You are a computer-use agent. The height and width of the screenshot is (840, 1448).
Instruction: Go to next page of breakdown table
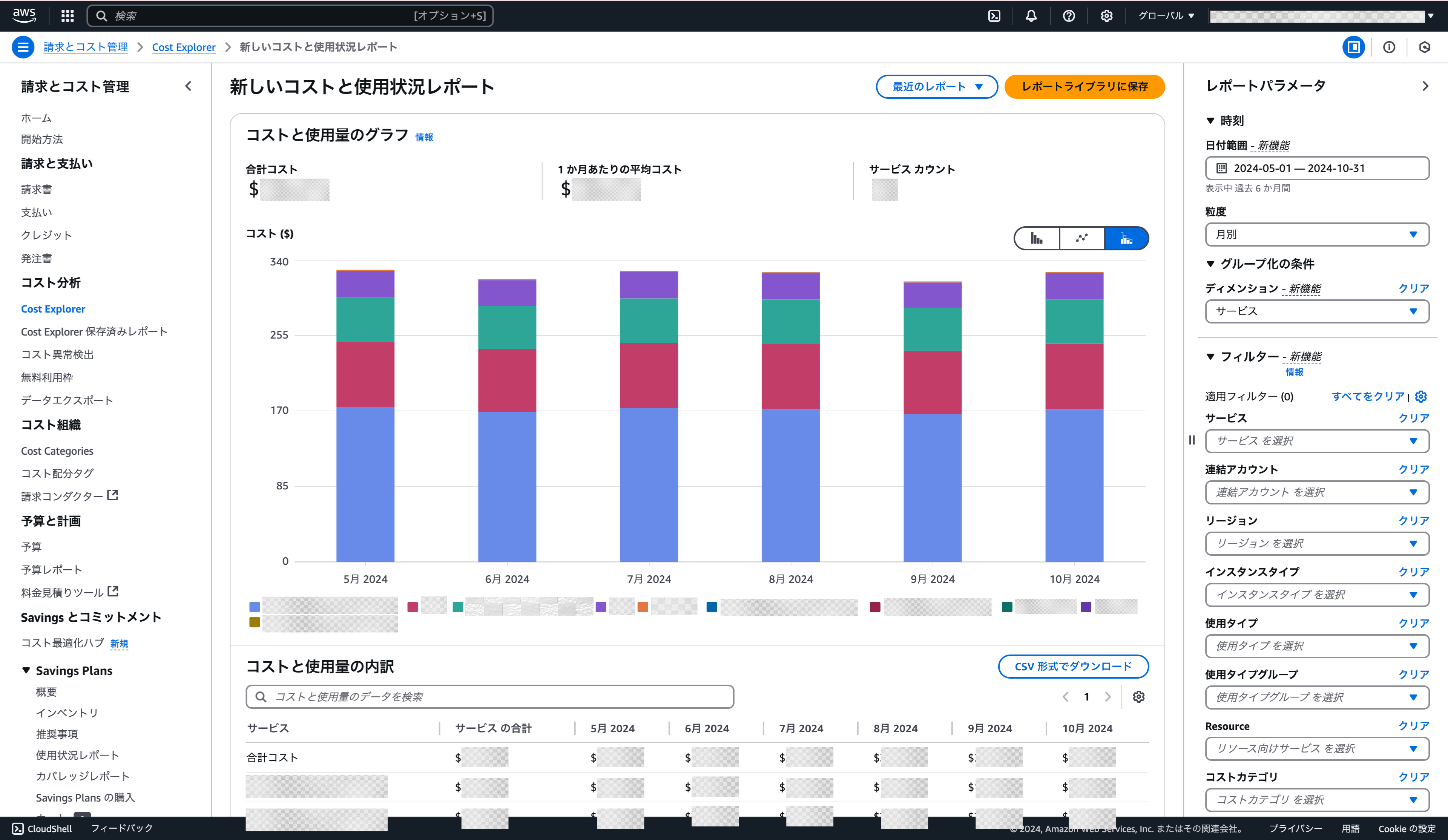pos(1108,697)
